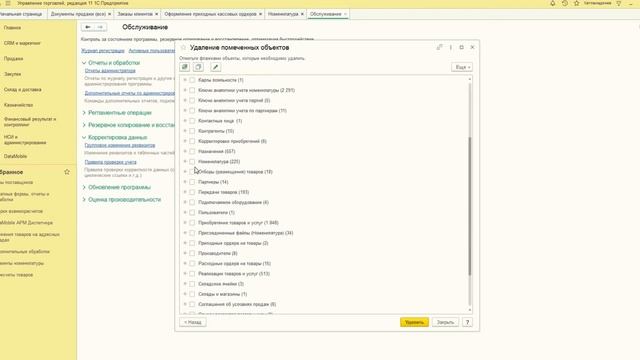Viewport: 640px width, 360px height.
Task: Close the Оформление приходных кассовых ордеров tab
Action: click(260, 14)
